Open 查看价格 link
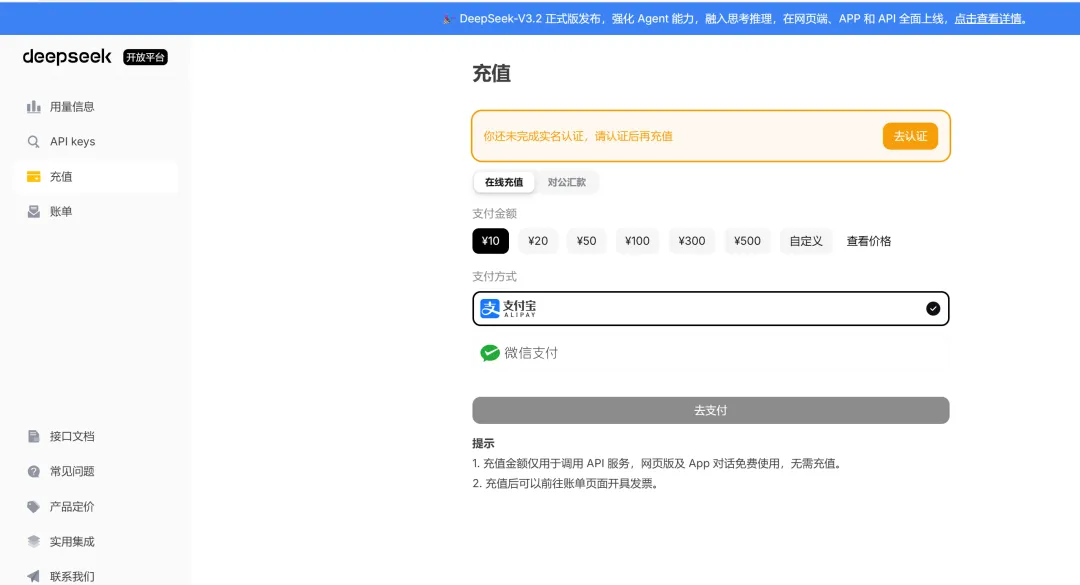Viewport: 1080px width, 585px height. tap(869, 241)
